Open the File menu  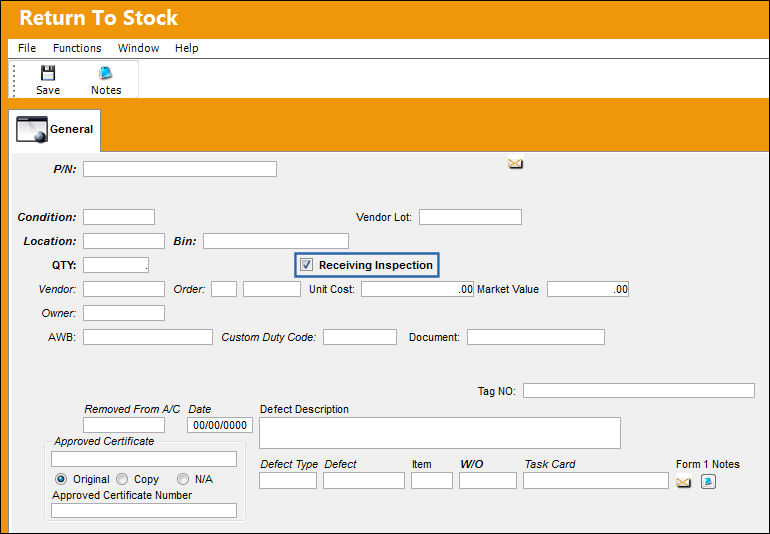click(27, 48)
